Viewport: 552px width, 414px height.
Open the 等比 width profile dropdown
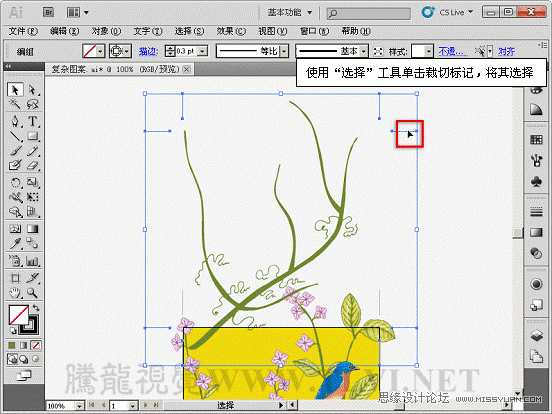point(284,51)
